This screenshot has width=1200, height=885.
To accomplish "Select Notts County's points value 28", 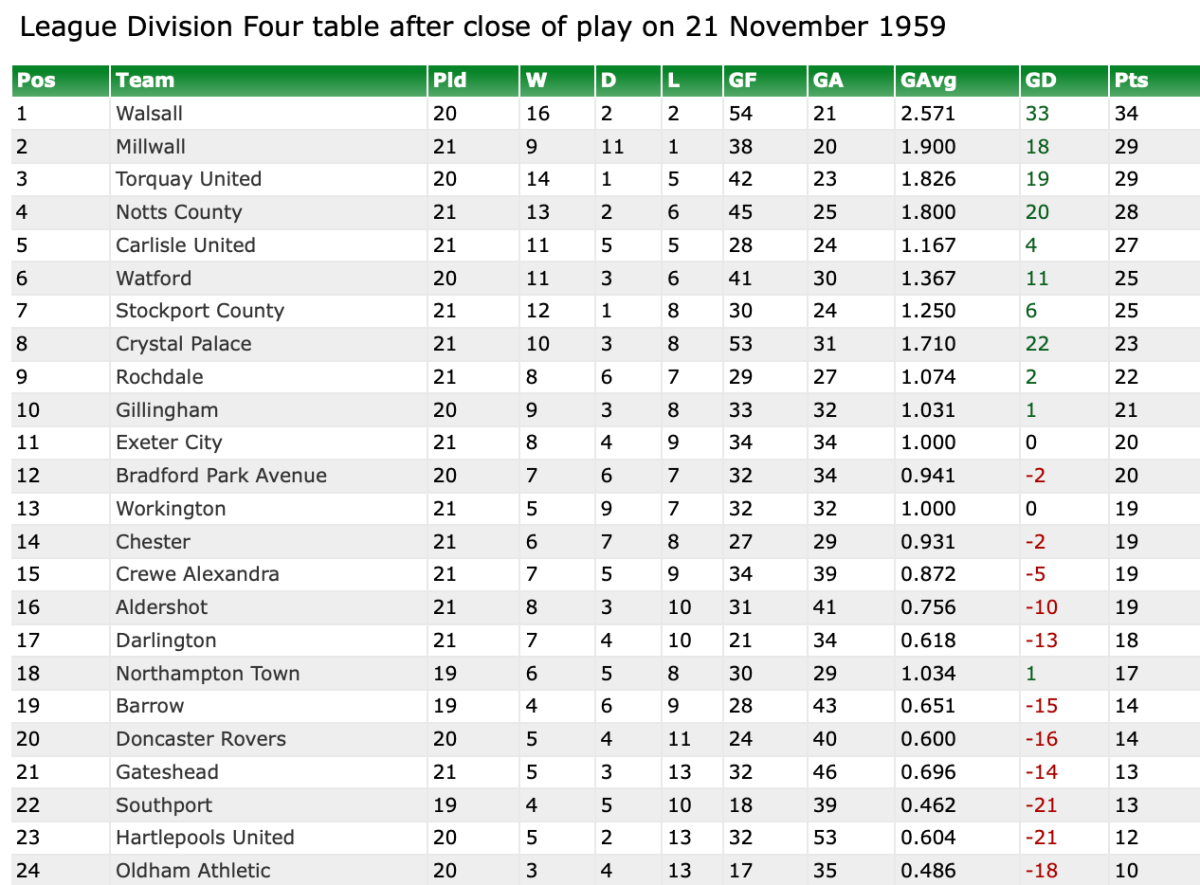I will coord(1126,212).
